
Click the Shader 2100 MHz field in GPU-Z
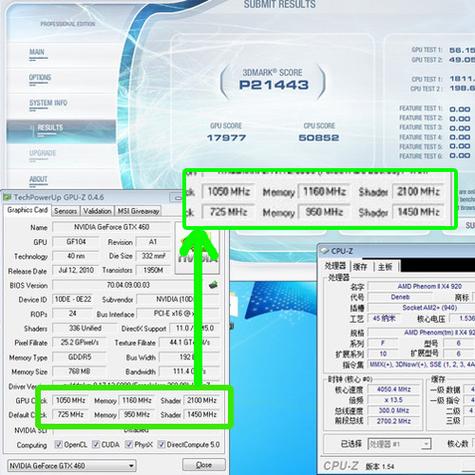(x=202, y=400)
